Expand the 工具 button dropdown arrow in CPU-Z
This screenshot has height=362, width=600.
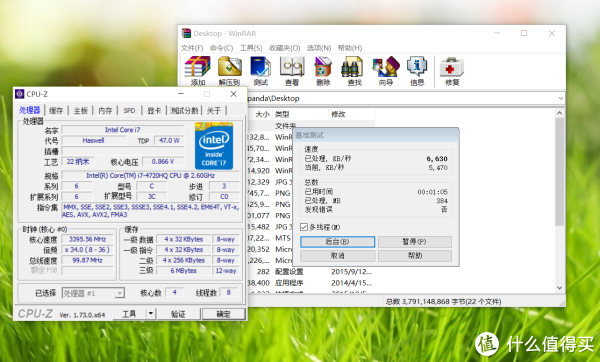click(x=151, y=314)
